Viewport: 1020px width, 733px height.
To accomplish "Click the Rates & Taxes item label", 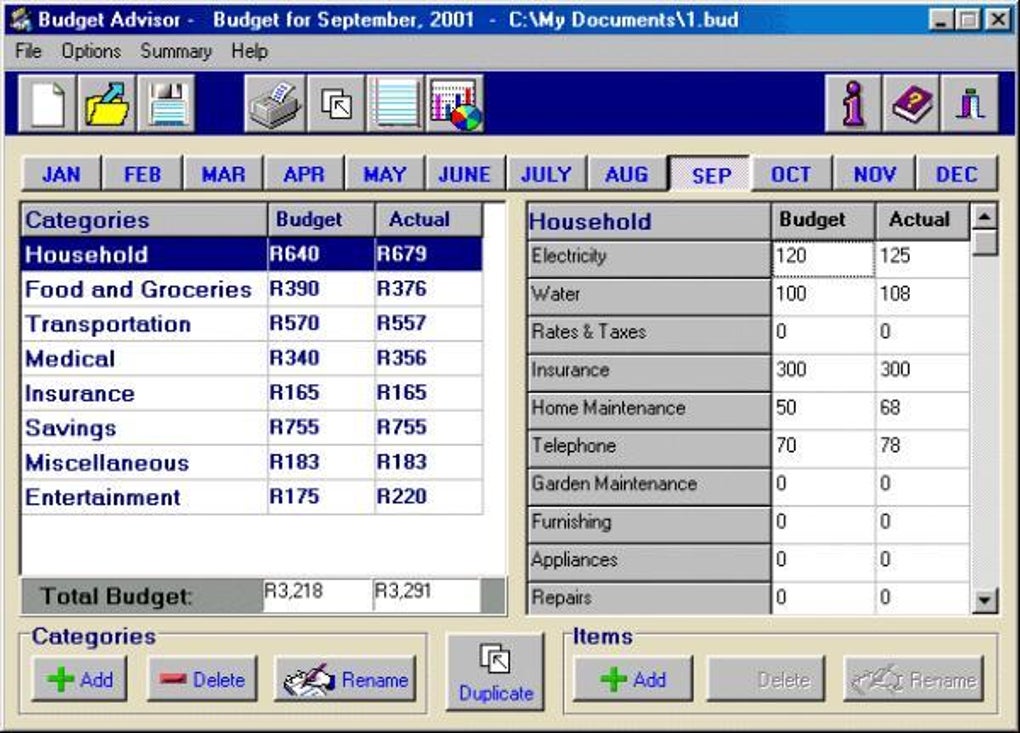I will point(649,334).
